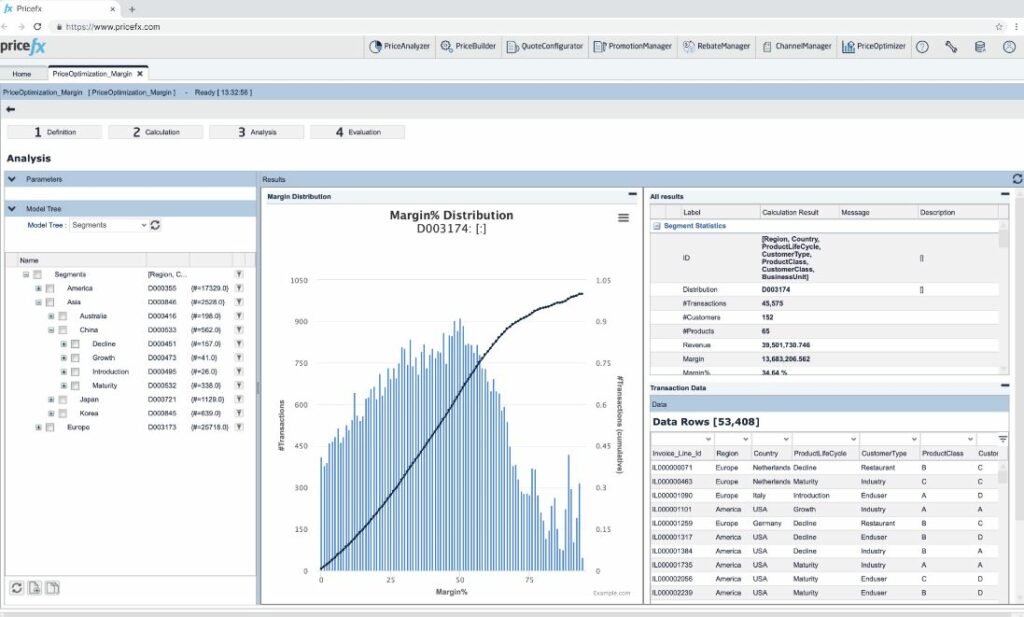Collapse the Asia tree node

pos(38,302)
